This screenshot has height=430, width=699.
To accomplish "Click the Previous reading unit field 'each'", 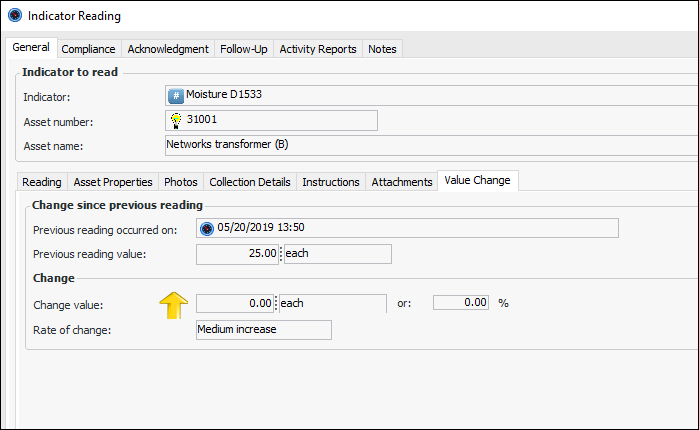I will [x=338, y=254].
